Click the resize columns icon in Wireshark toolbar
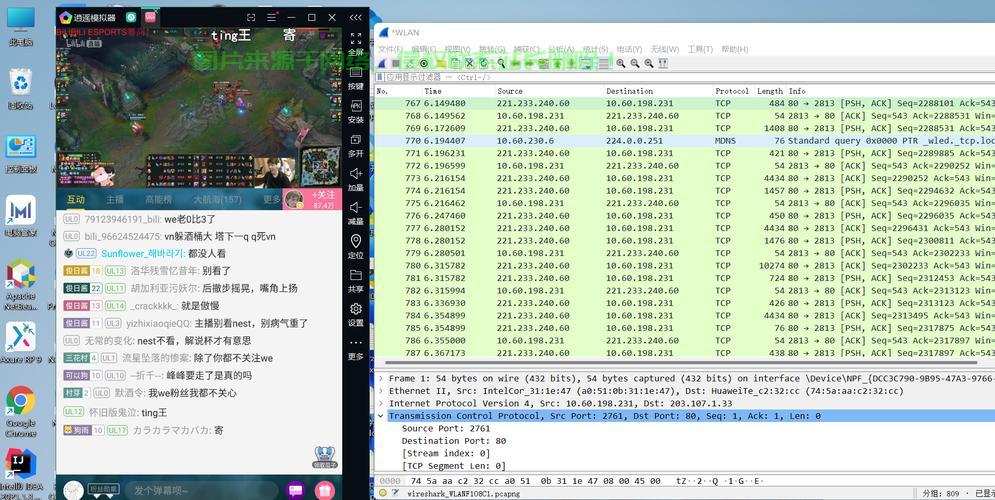This screenshot has height=500, width=995. (663, 63)
